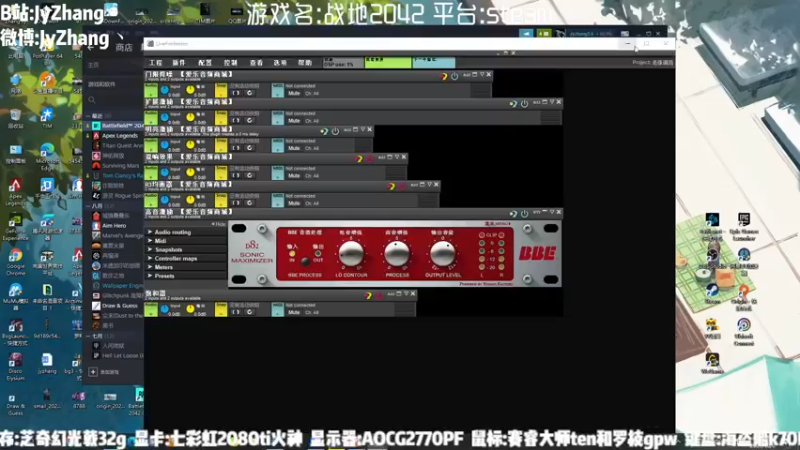Click the bracket icon on 饱和器 row
Image resolution: width=800 pixels, height=450 pixels.
click(x=236, y=312)
